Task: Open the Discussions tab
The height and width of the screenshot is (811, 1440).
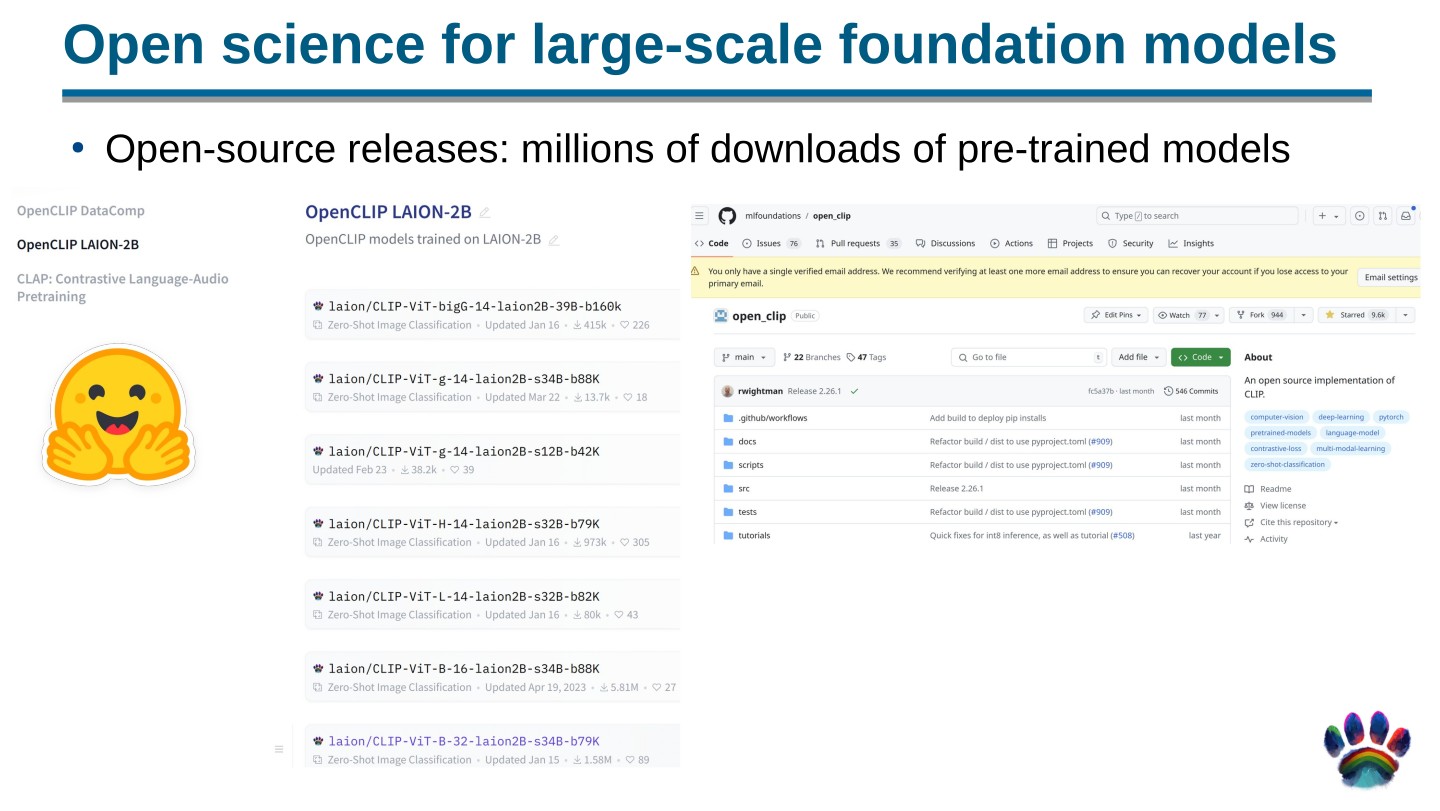Action: click(945, 243)
